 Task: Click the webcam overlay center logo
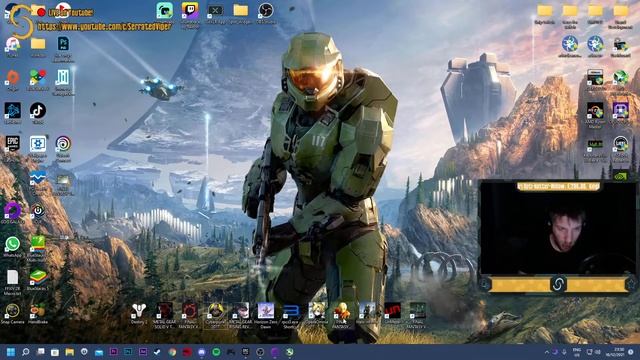point(558,284)
